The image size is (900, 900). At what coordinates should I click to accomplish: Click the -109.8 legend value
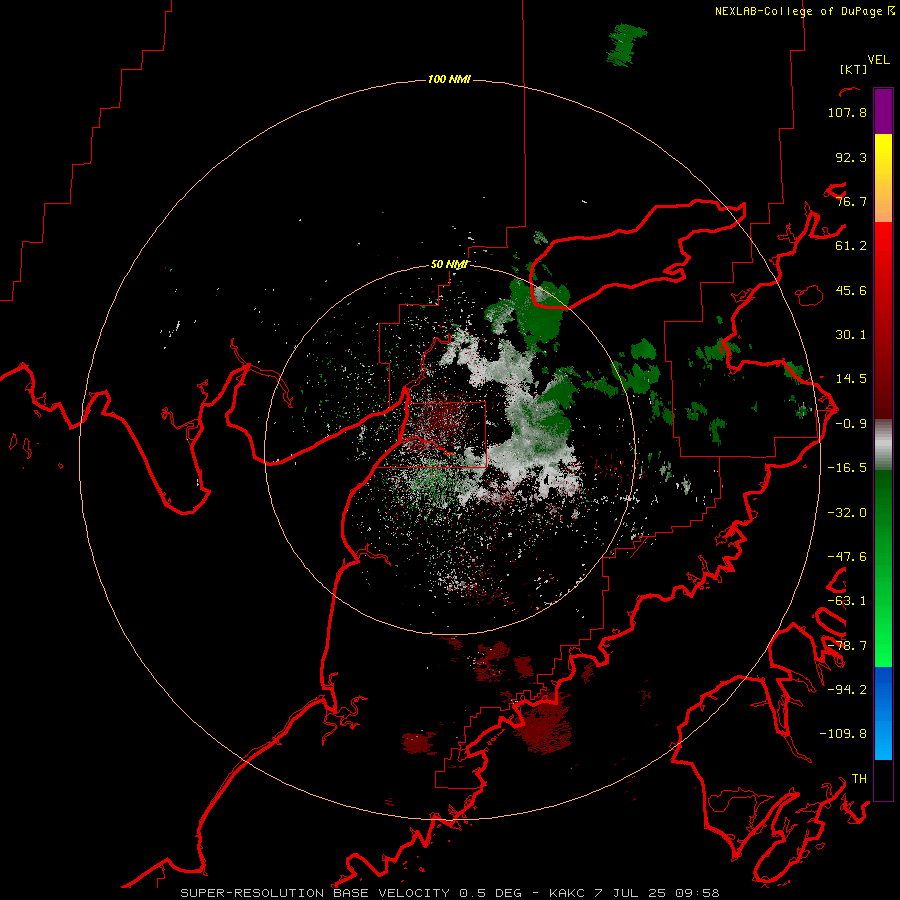click(x=843, y=734)
